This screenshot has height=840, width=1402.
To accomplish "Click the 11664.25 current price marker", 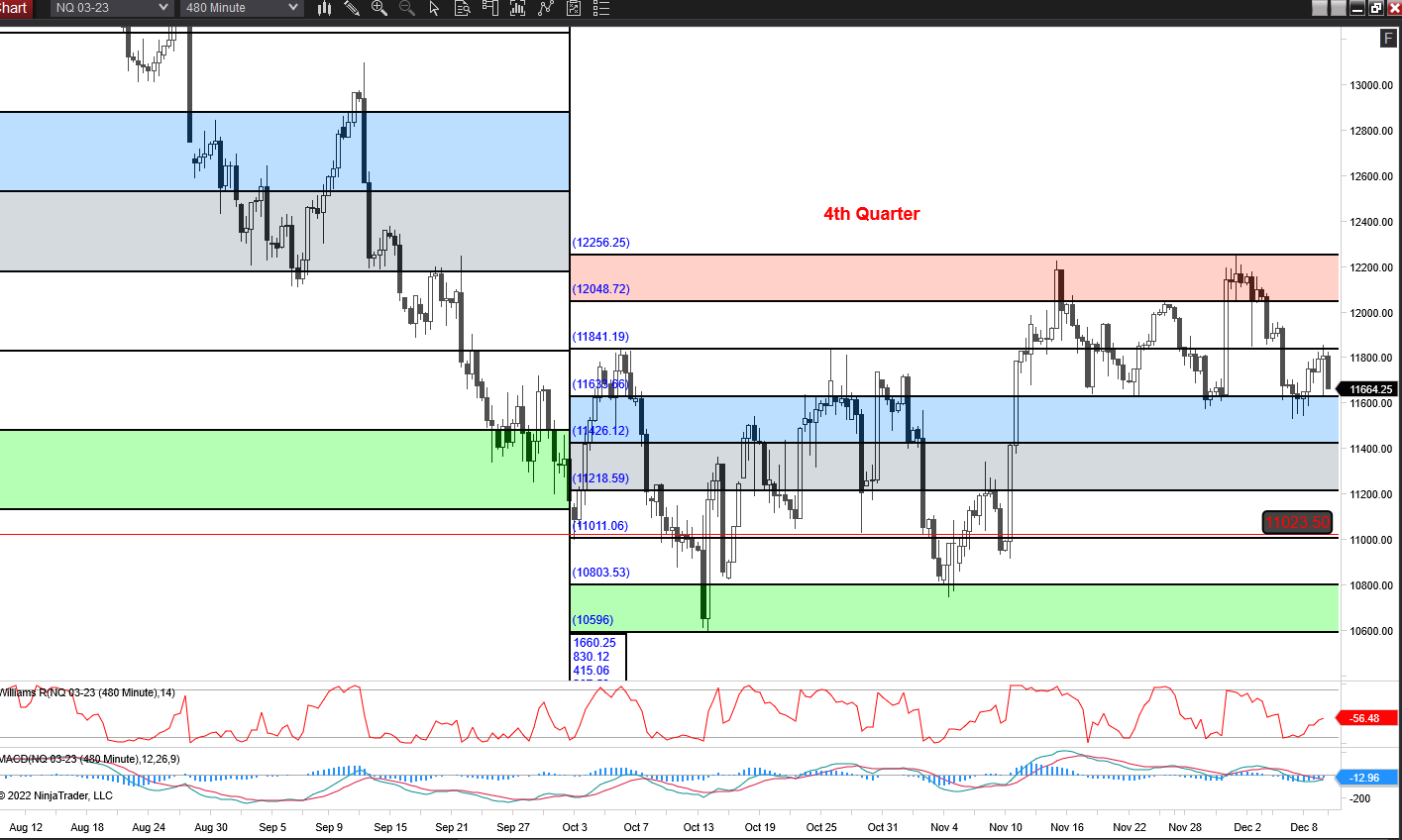I will [1371, 389].
